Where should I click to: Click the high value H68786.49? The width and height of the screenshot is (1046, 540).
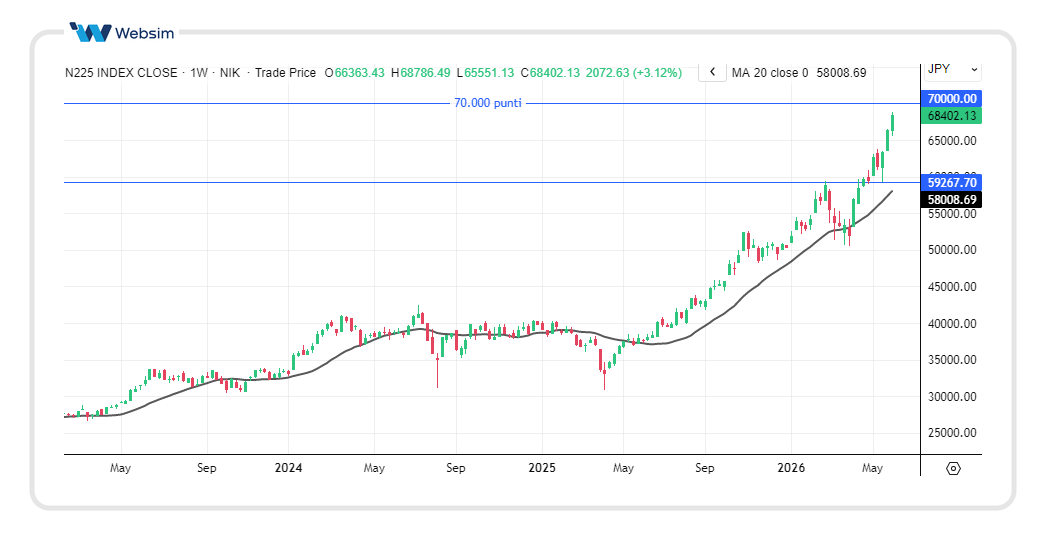420,73
